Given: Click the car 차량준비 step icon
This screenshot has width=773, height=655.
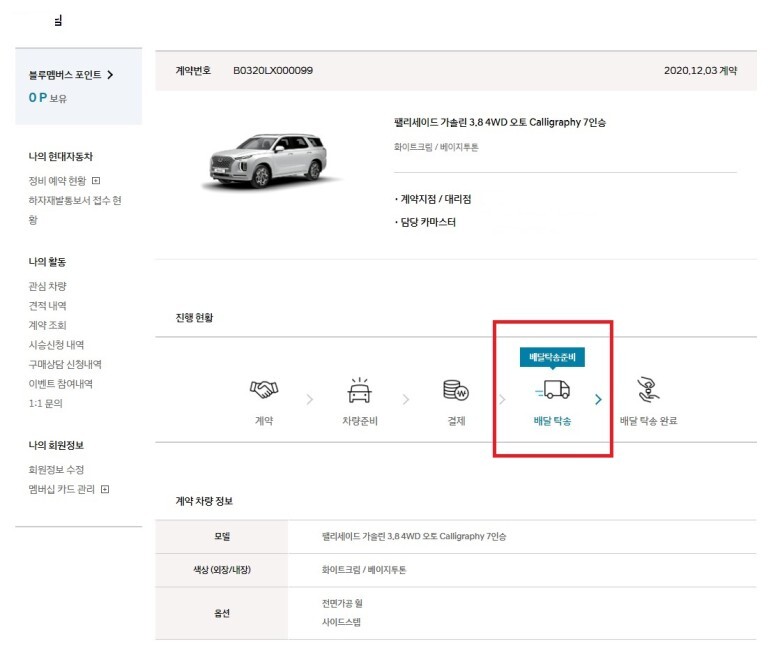Looking at the screenshot, I should point(359,390).
